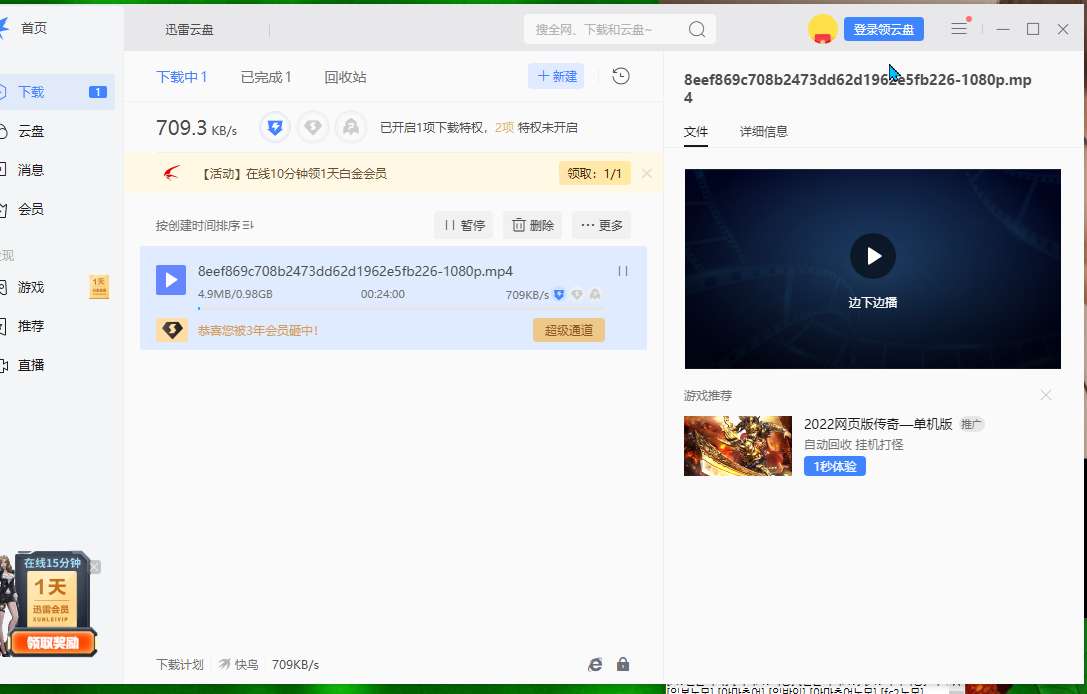The width and height of the screenshot is (1087, 694).
Task: Click the 4.9MB/0.98GB size text
Action: 235,295
